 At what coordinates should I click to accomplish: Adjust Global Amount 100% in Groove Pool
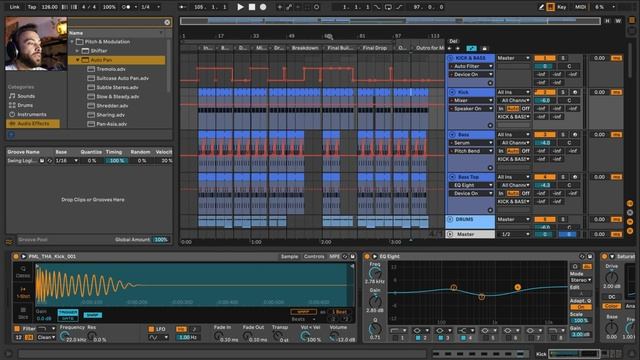(161, 240)
